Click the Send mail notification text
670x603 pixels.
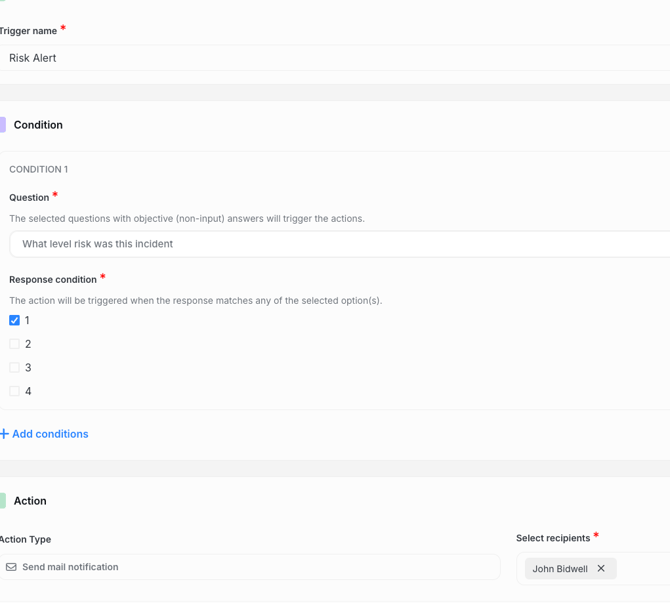click(x=70, y=567)
